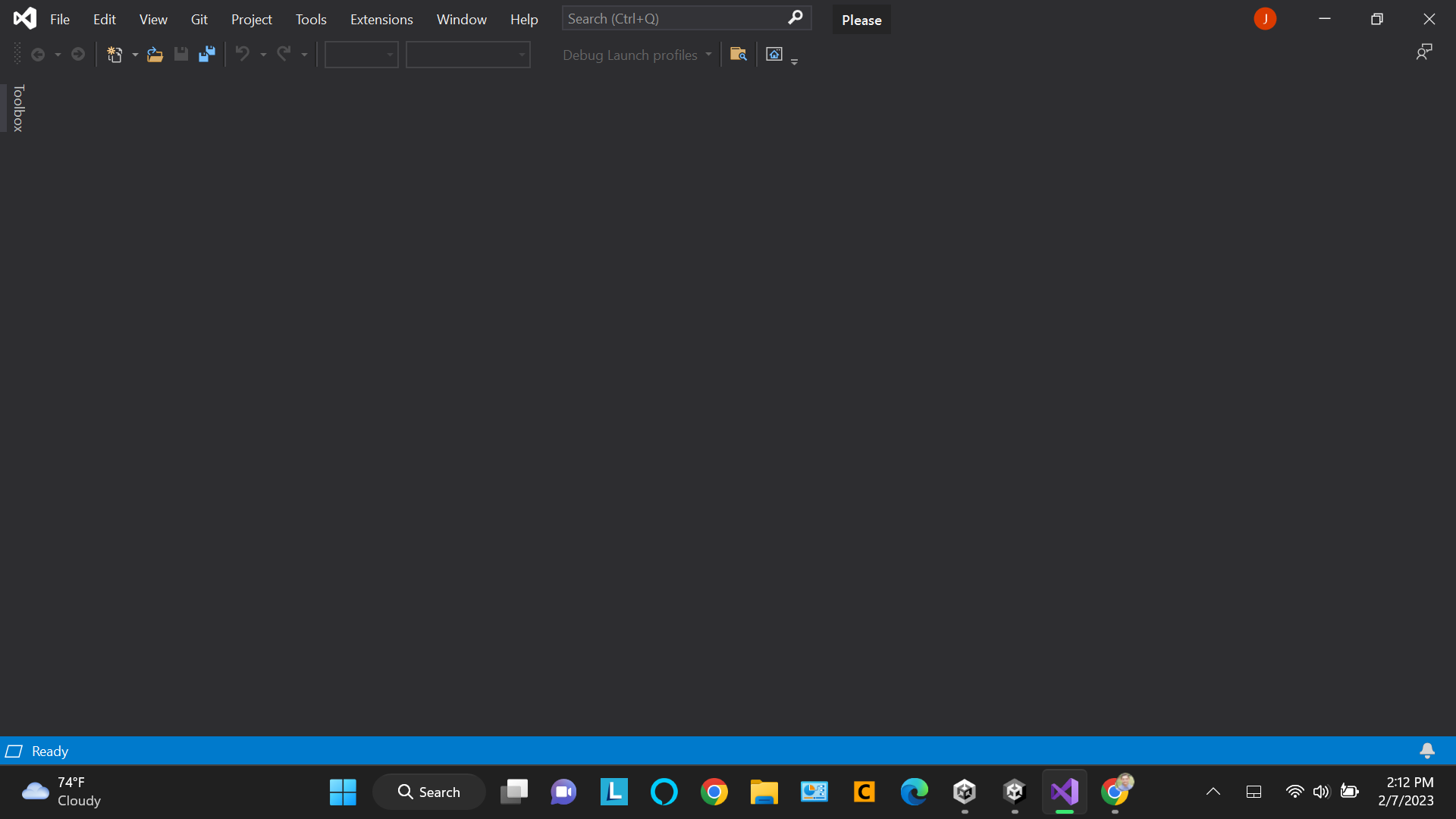
Task: Select the Undo icon
Action: (241, 54)
